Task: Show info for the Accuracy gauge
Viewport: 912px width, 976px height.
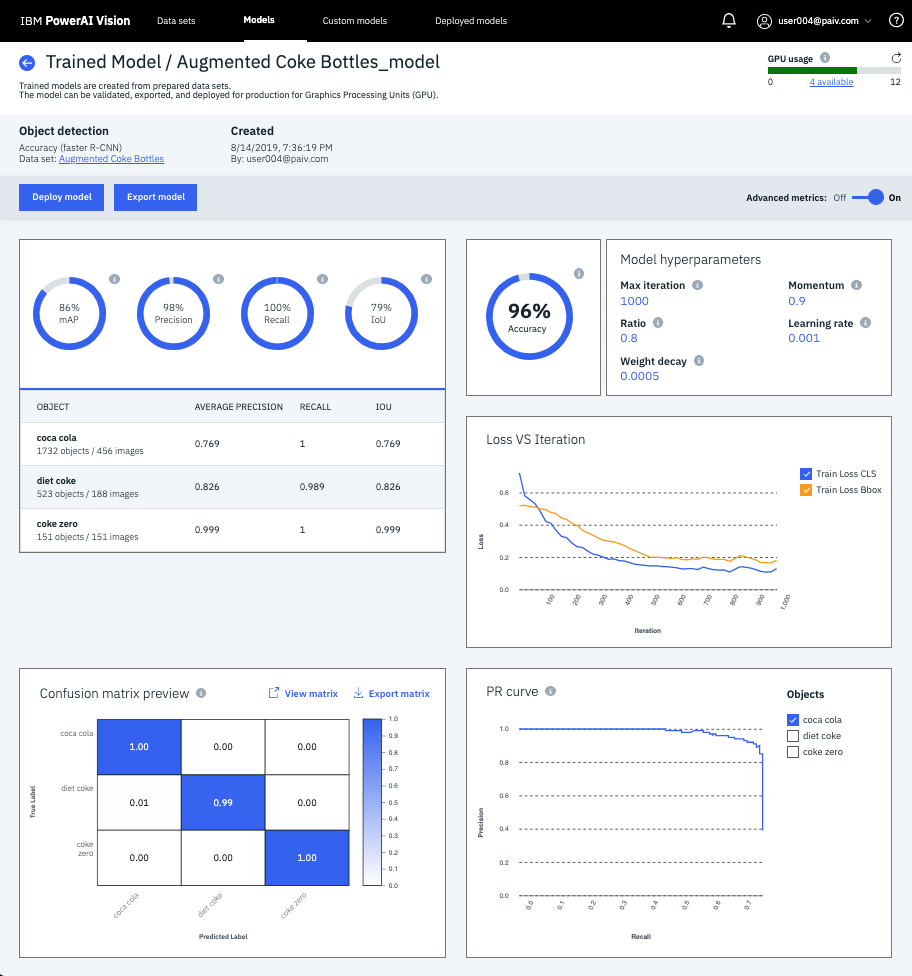Action: coord(579,273)
